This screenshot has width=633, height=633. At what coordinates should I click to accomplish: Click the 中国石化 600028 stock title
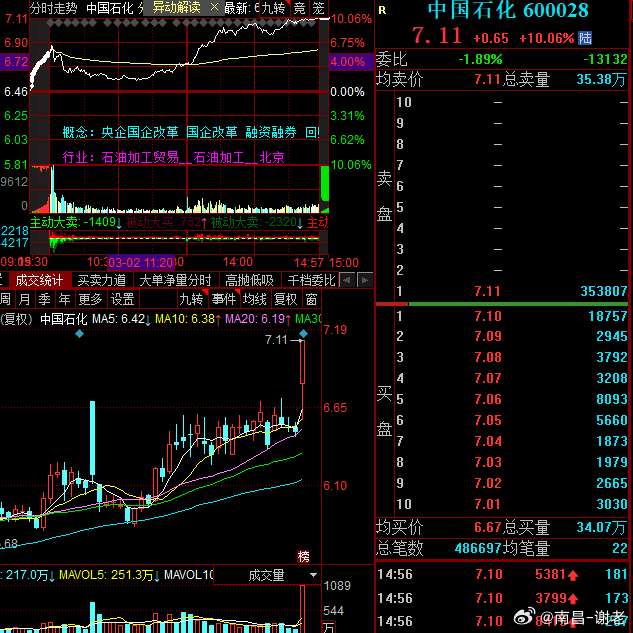[x=508, y=10]
